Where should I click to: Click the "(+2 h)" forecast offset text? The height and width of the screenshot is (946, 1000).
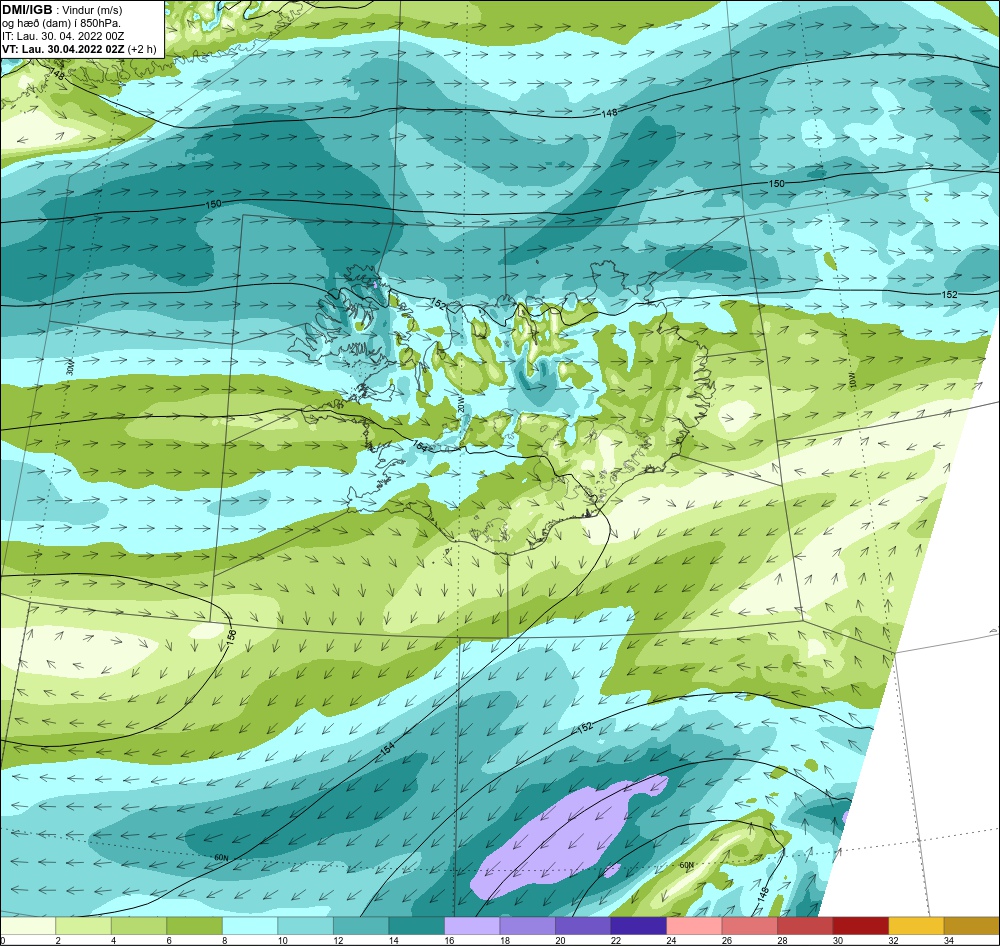tap(142, 49)
